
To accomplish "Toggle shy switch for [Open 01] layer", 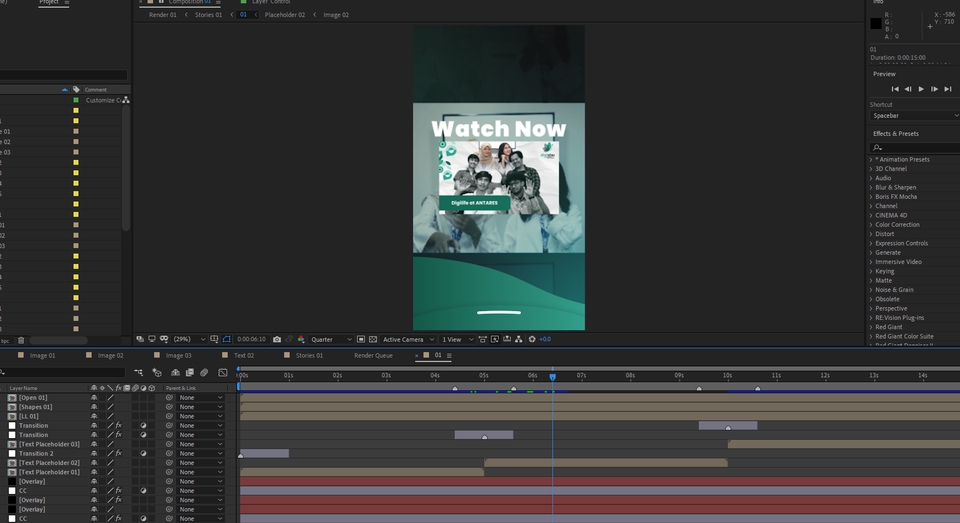I will point(95,398).
